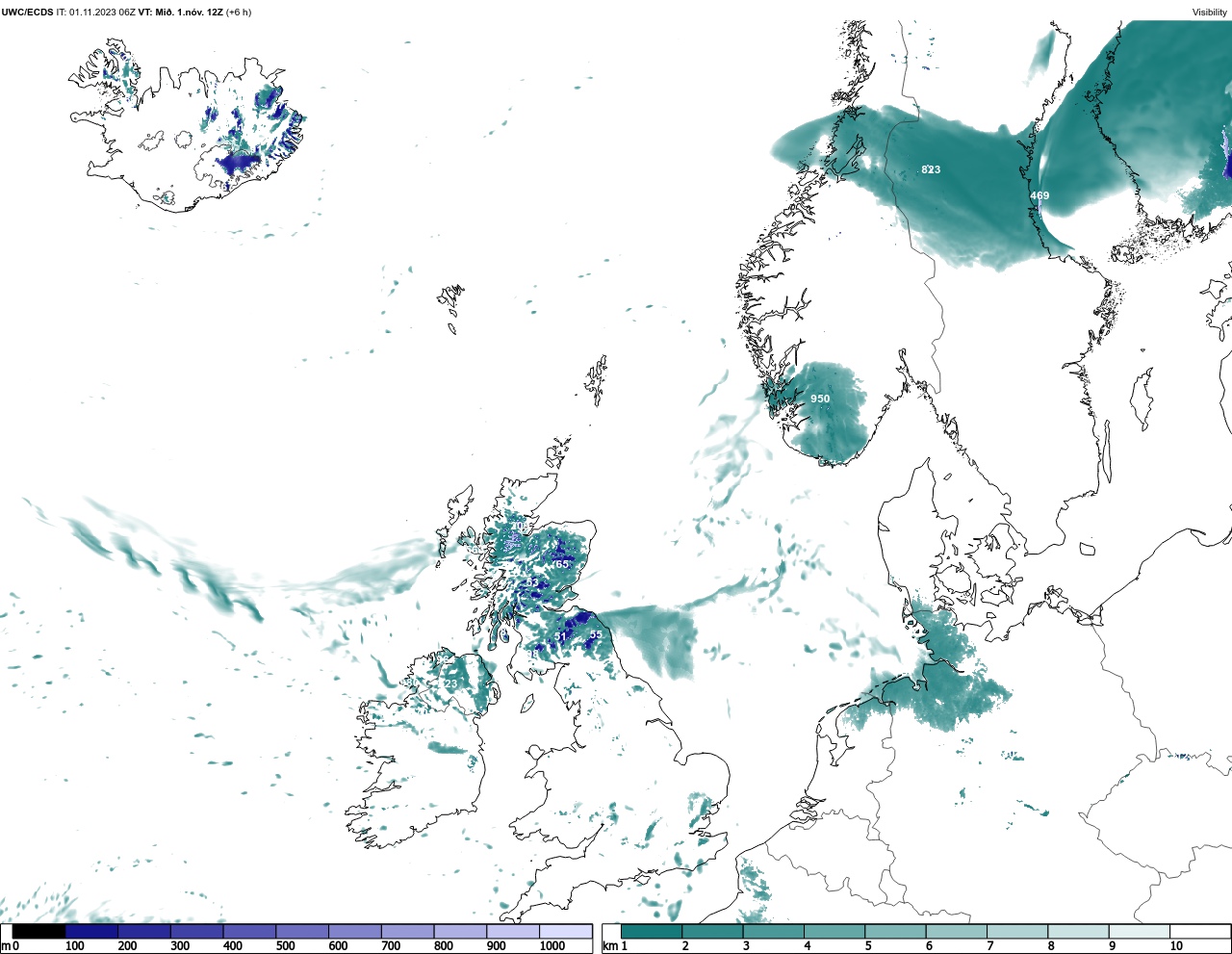Click the initial time '01.11.2023 06Z'

[x=102, y=13]
